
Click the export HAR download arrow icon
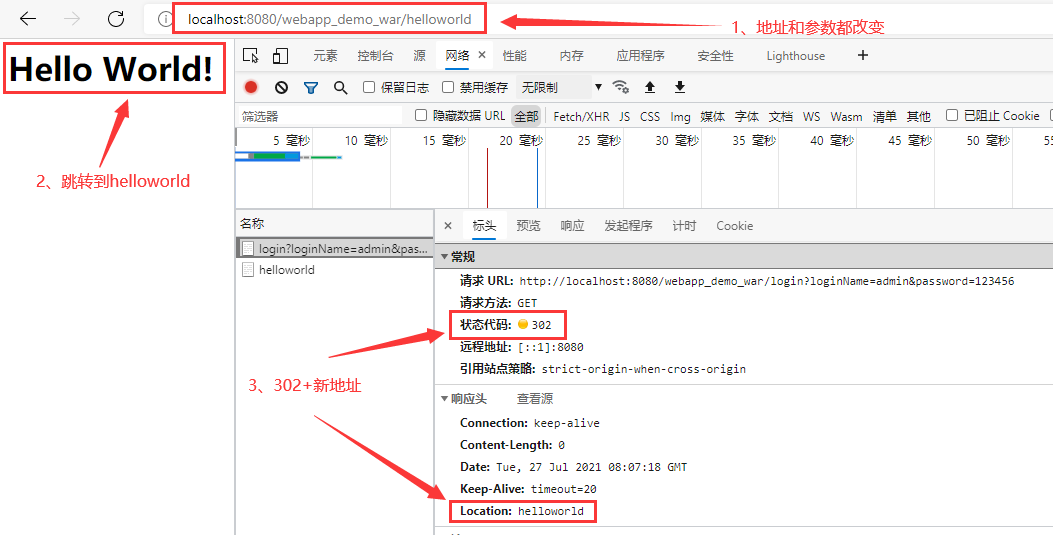680,87
